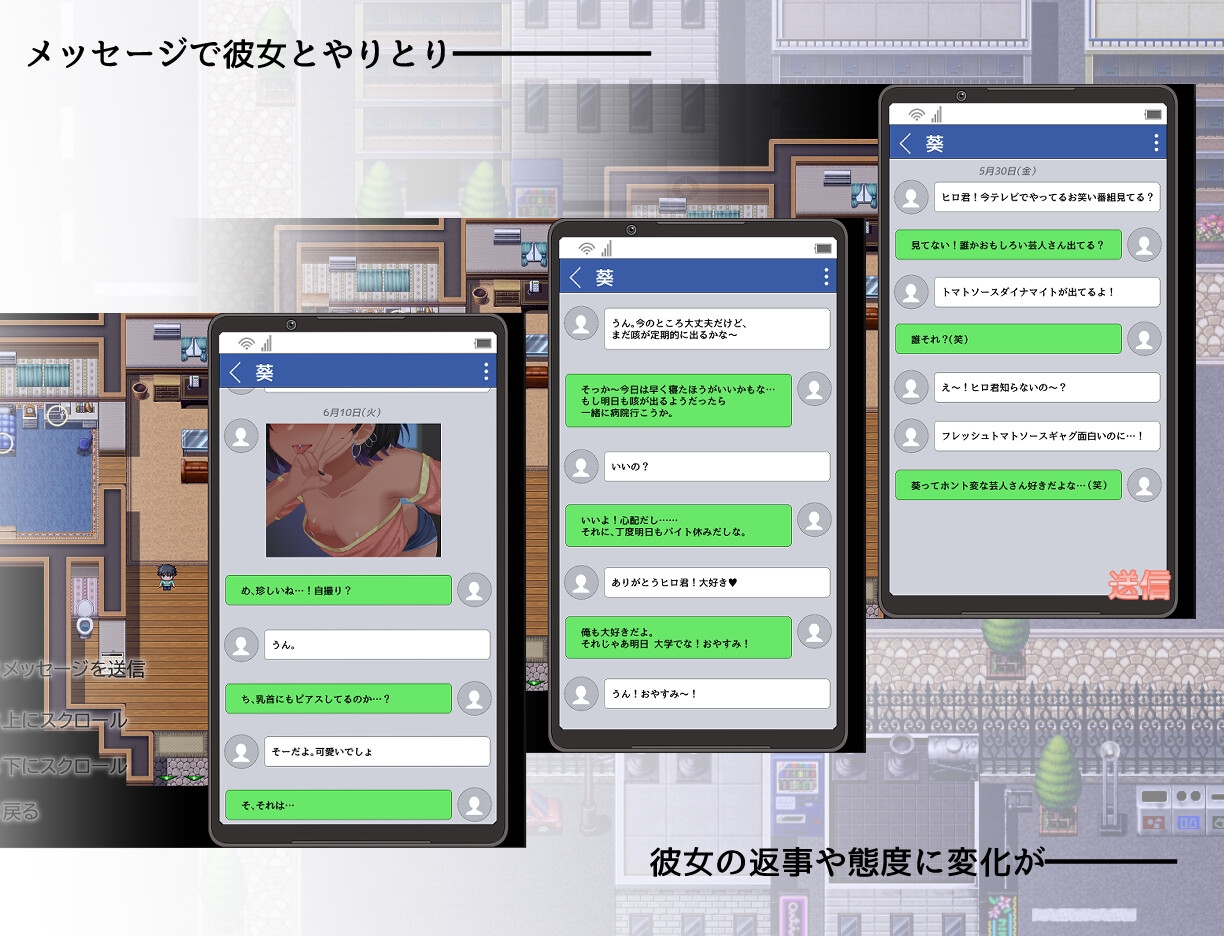This screenshot has width=1224, height=936.
Task: Click avatar beside いいの？ message
Action: pos(581,466)
